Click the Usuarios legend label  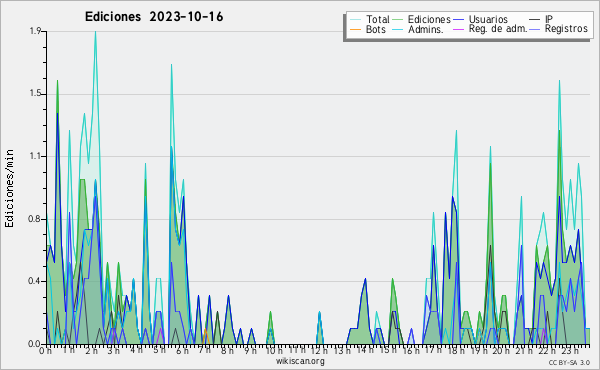488,20
